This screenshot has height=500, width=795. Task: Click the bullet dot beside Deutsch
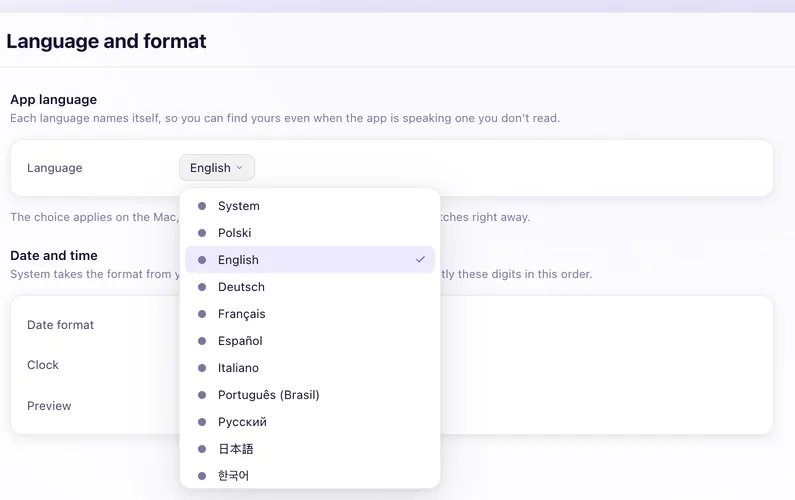coord(202,287)
